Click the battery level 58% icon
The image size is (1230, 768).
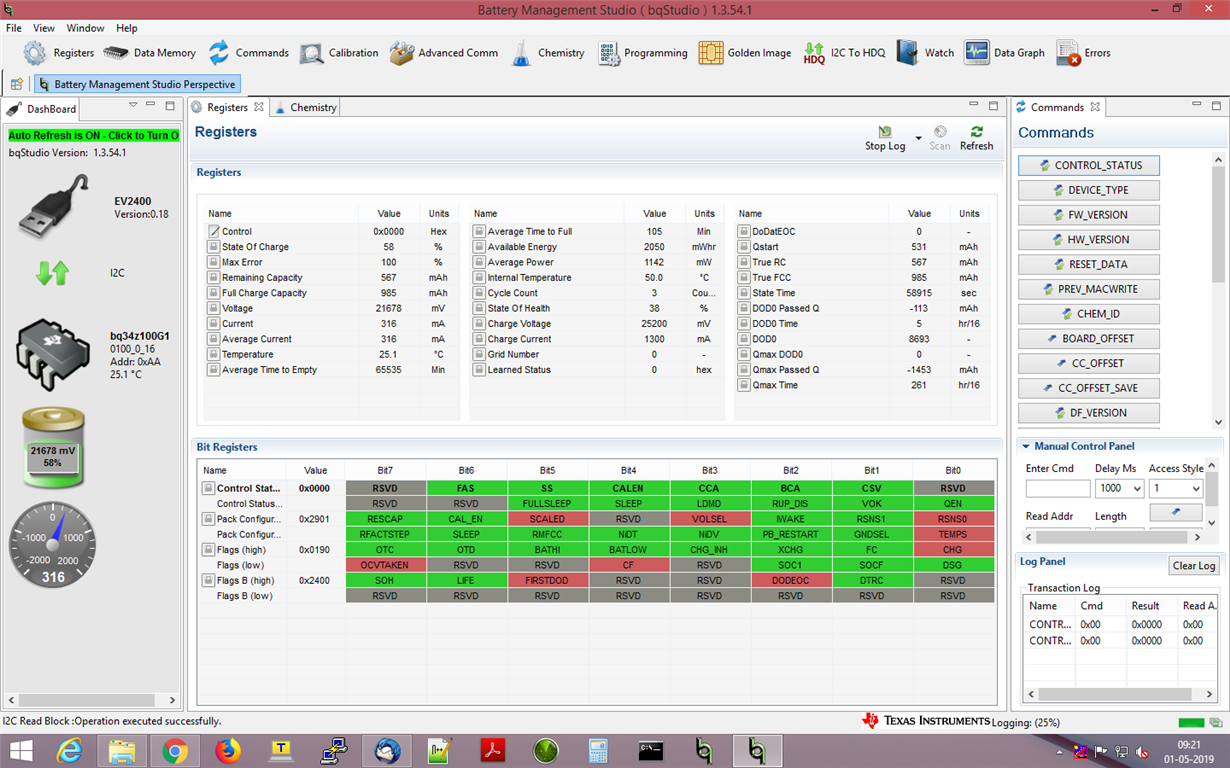pos(53,447)
